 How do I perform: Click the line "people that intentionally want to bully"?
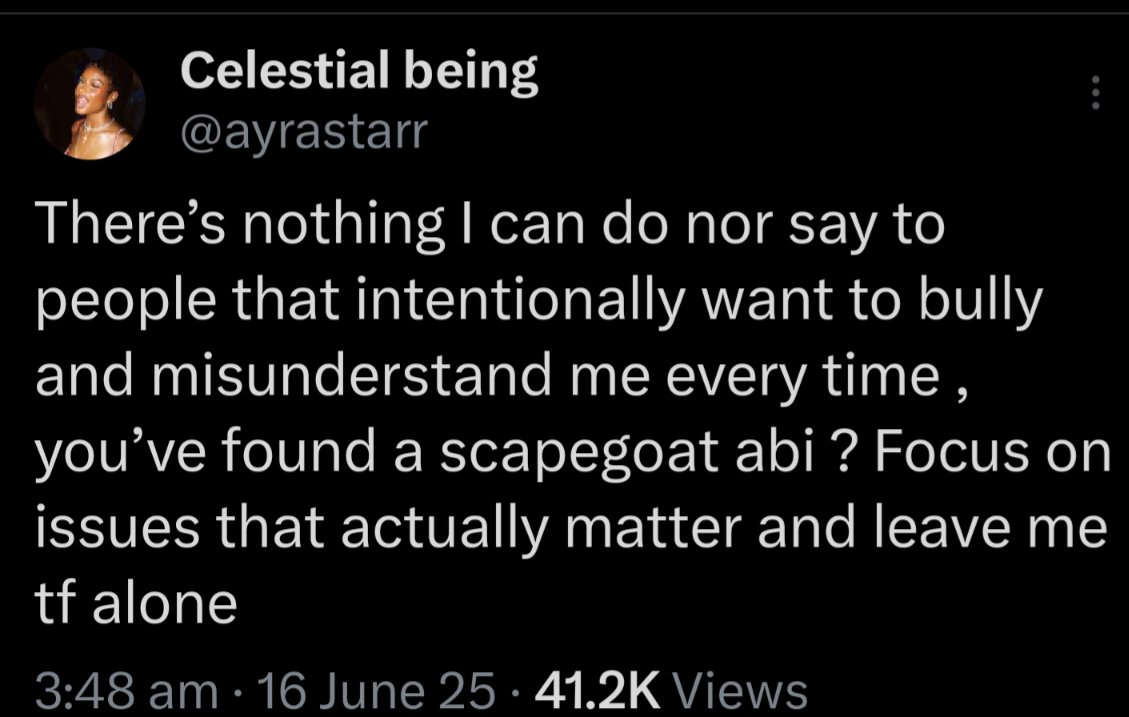click(538, 303)
